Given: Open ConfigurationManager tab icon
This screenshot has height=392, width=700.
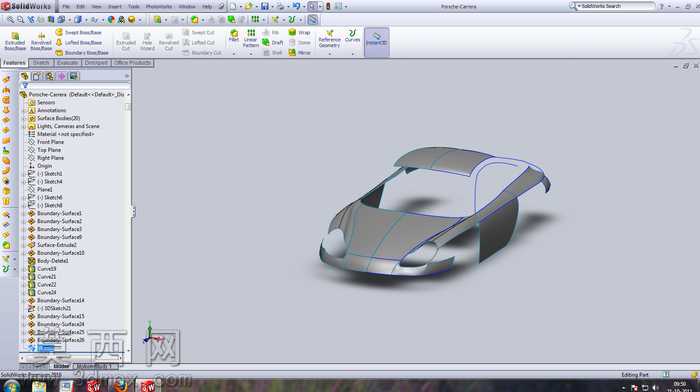Looking at the screenshot, I should point(50,76).
